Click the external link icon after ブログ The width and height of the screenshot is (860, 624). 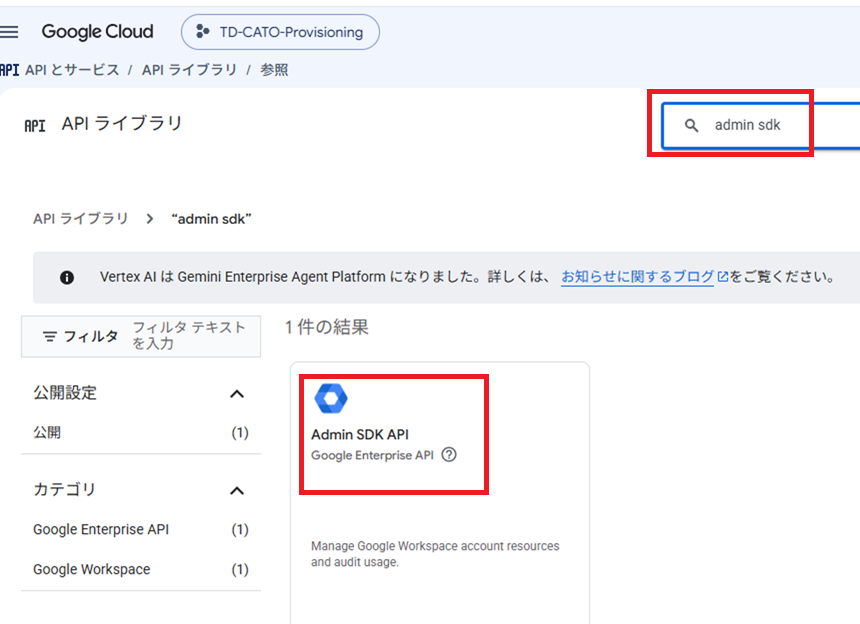723,277
